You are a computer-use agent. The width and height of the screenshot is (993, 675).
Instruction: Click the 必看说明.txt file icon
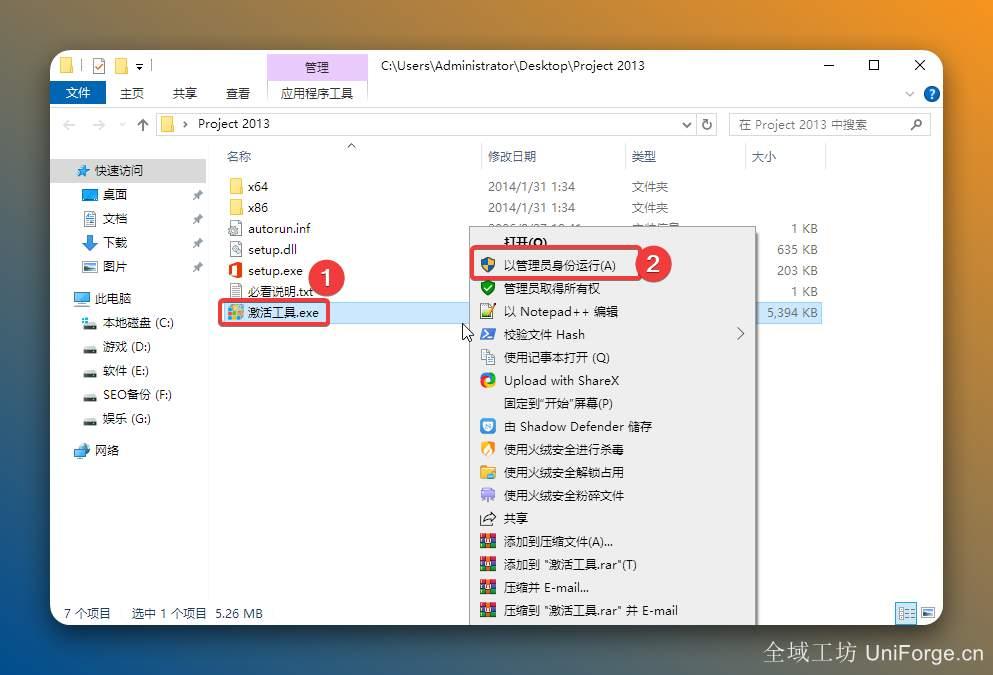click(236, 291)
